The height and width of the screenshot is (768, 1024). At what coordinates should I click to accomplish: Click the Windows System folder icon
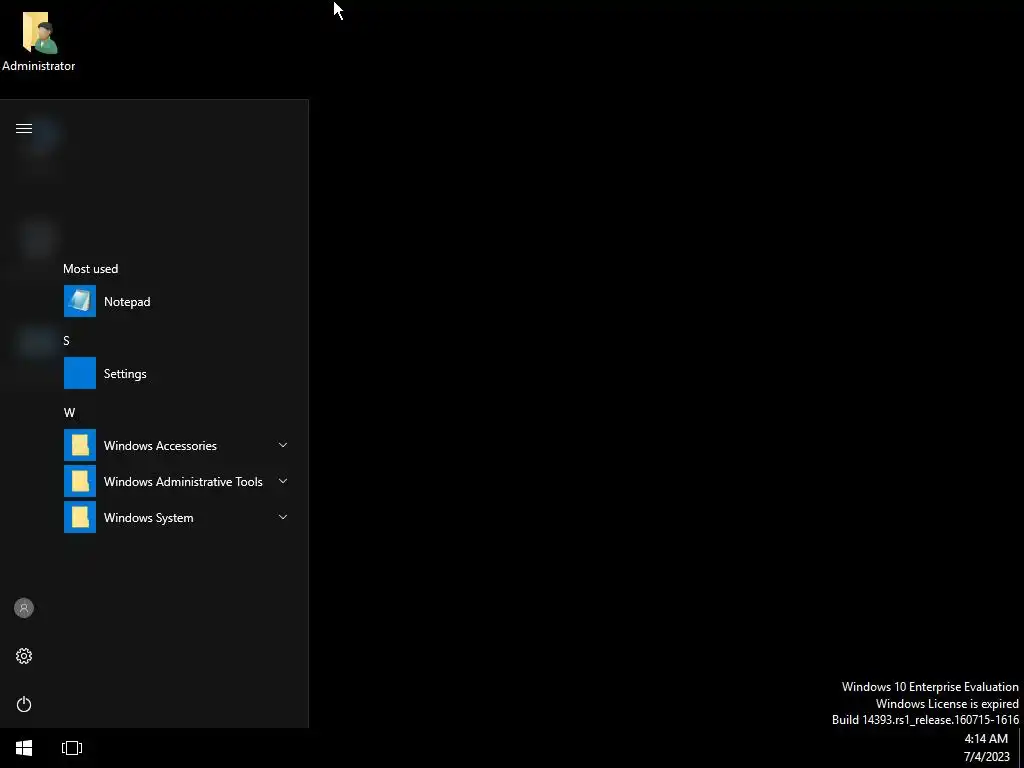point(80,517)
